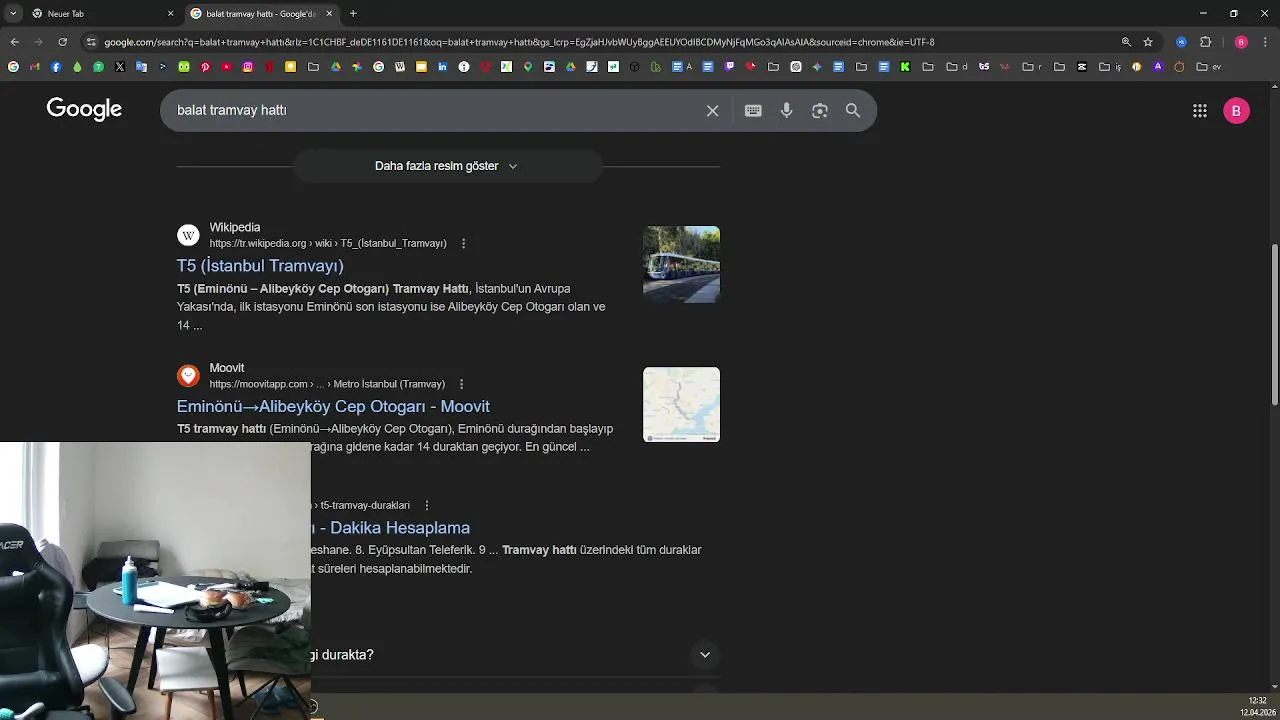Go back with the browser back arrow
Image resolution: width=1280 pixels, height=720 pixels.
(14, 42)
